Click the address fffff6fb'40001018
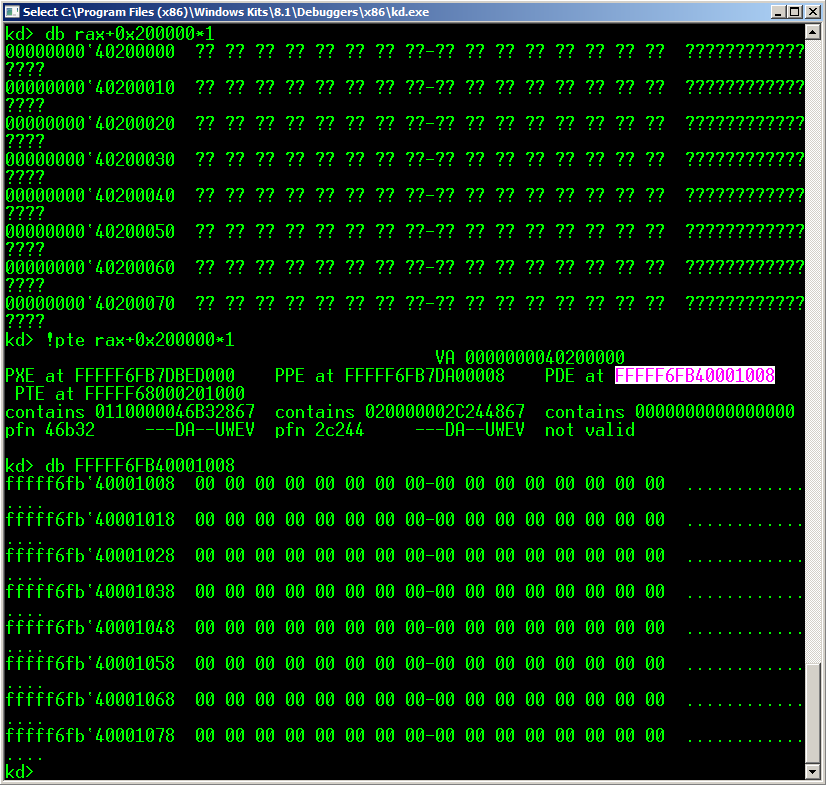Viewport: 827px width, 785px height. 90,520
